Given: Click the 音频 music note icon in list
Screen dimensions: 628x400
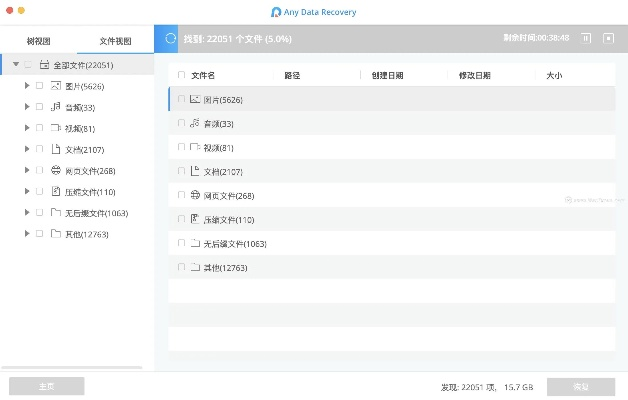Looking at the screenshot, I should coord(195,123).
